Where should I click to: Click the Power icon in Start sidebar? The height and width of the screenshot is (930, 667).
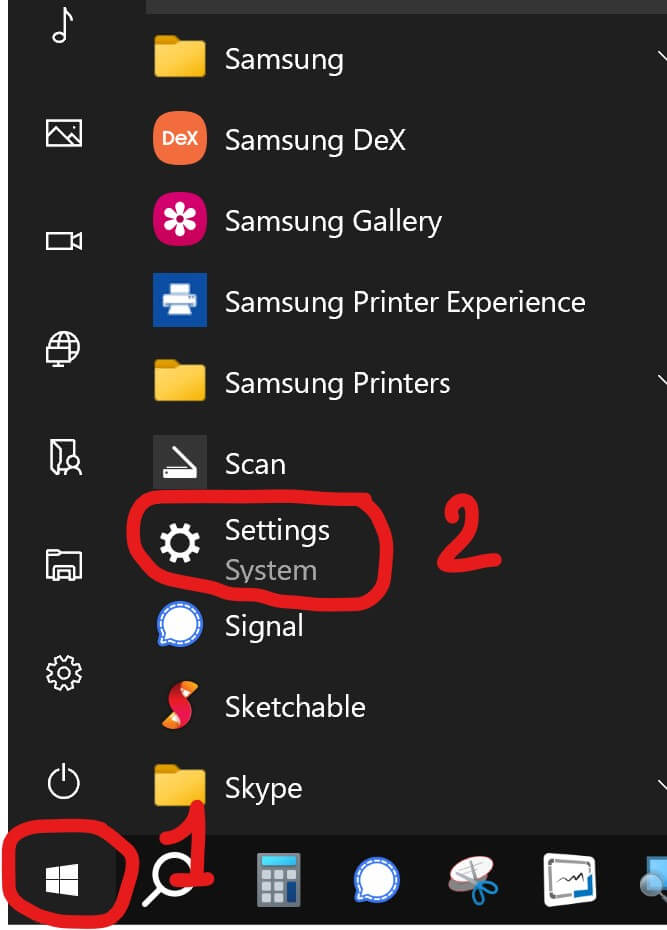coord(63,781)
